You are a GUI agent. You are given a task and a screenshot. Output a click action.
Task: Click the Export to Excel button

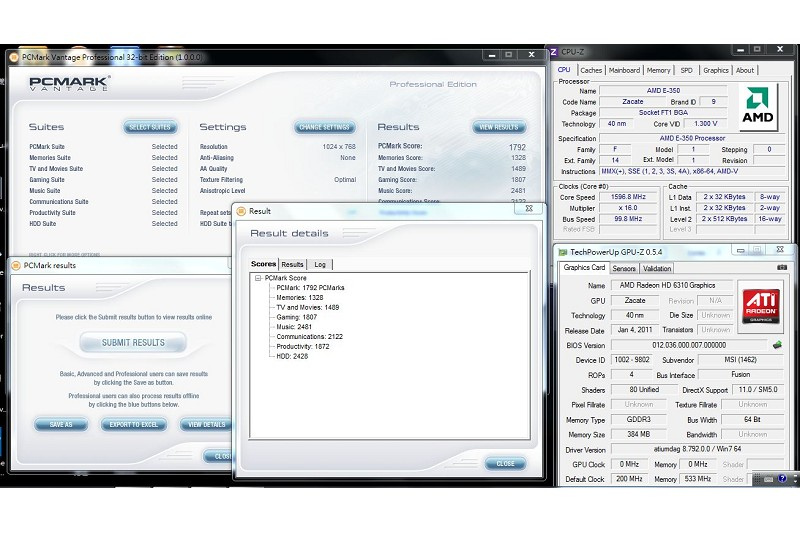[134, 424]
